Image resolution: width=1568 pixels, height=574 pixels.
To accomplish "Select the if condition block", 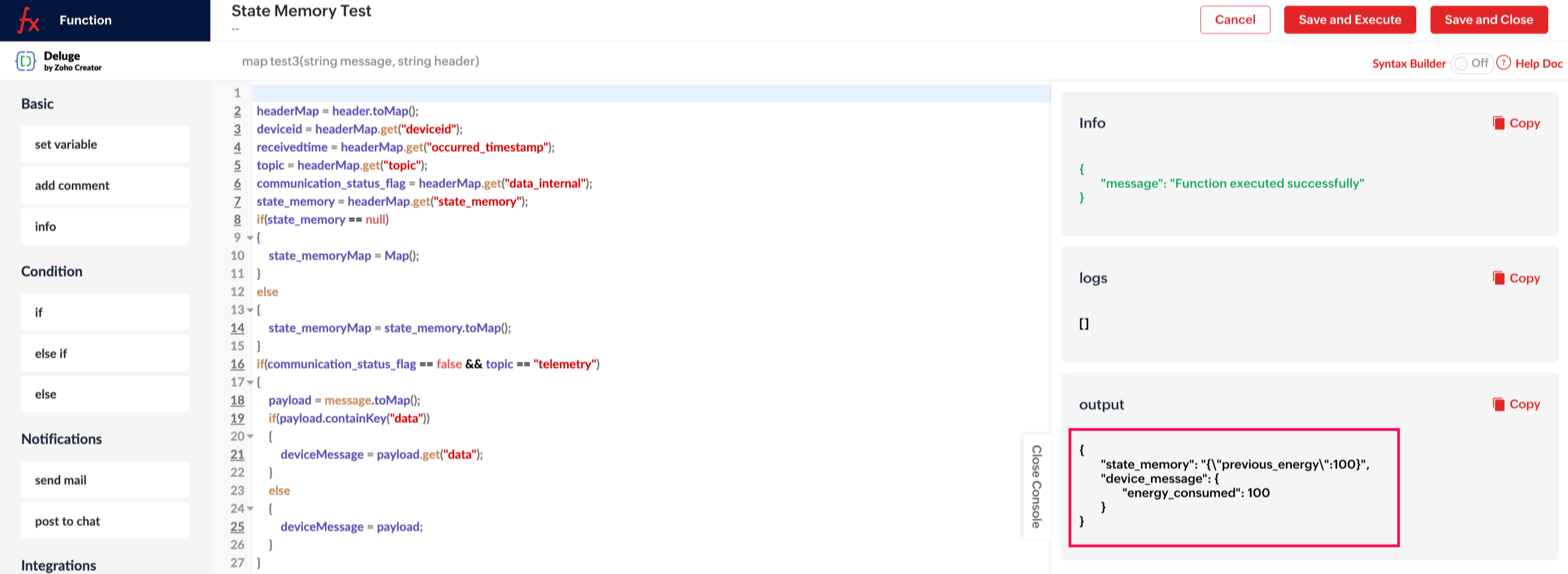I will 105,312.
